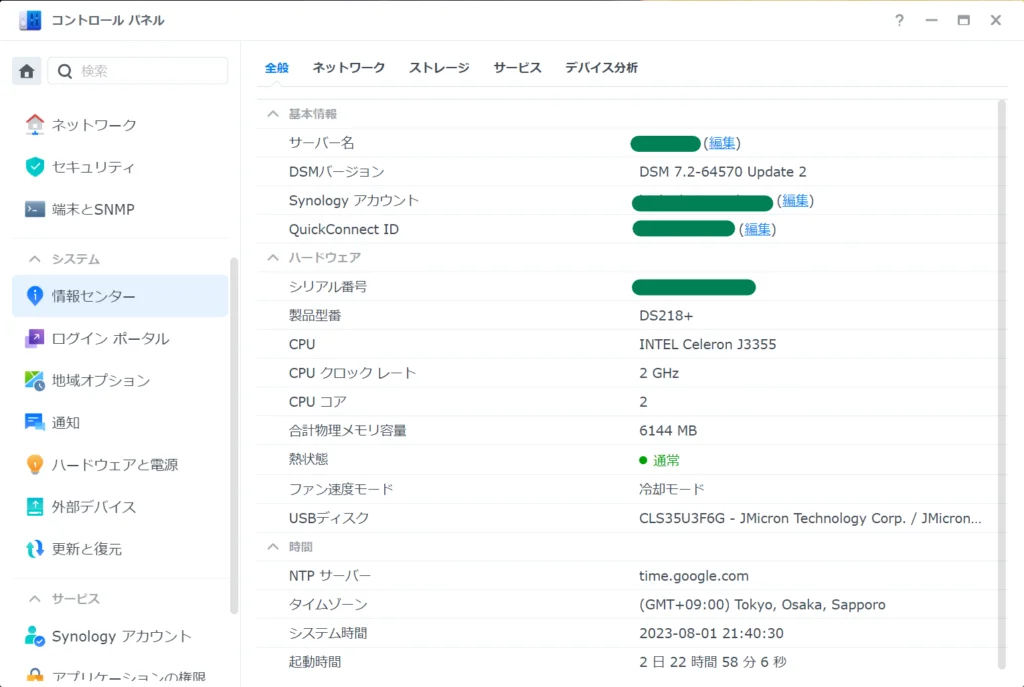Collapse the ハードウェア section
The image size is (1024, 687).
[x=272, y=257]
